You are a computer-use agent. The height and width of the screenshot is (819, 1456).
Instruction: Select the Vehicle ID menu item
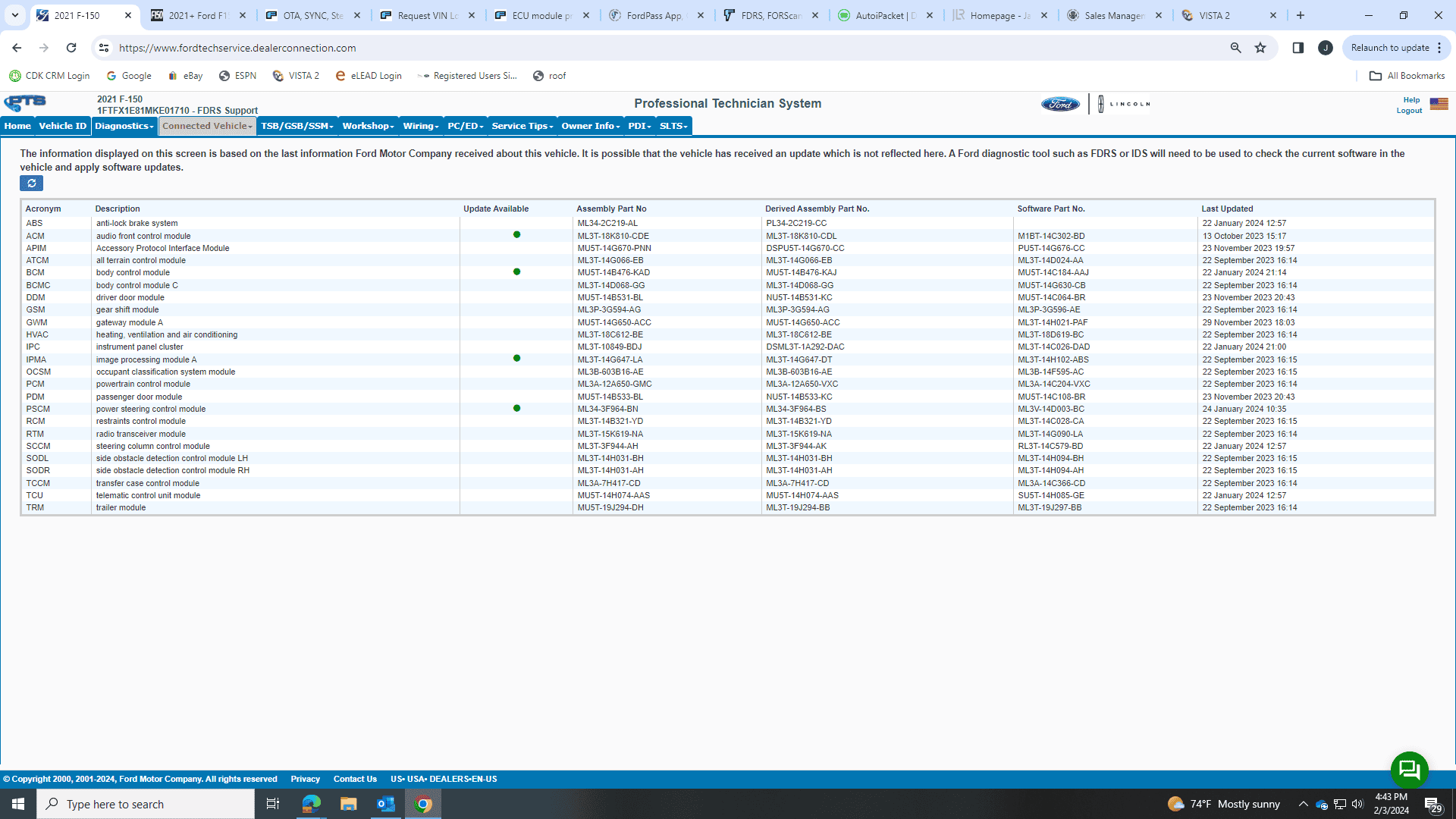[61, 126]
